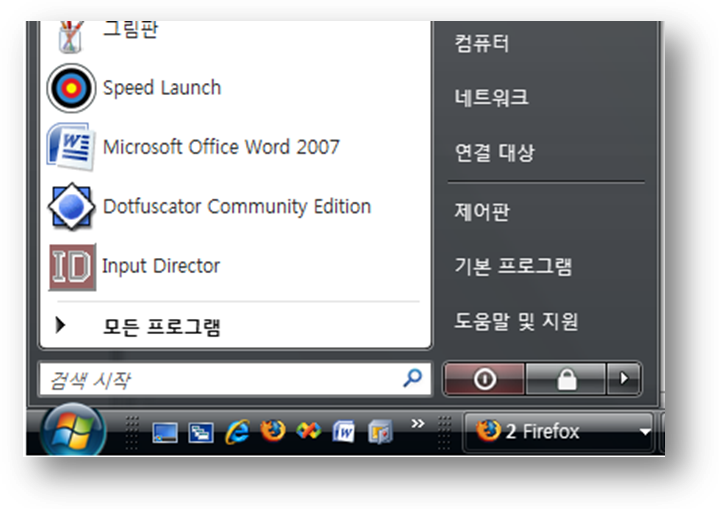Open 네트워크 in the Start menu
719x509 pixels.
click(491, 98)
